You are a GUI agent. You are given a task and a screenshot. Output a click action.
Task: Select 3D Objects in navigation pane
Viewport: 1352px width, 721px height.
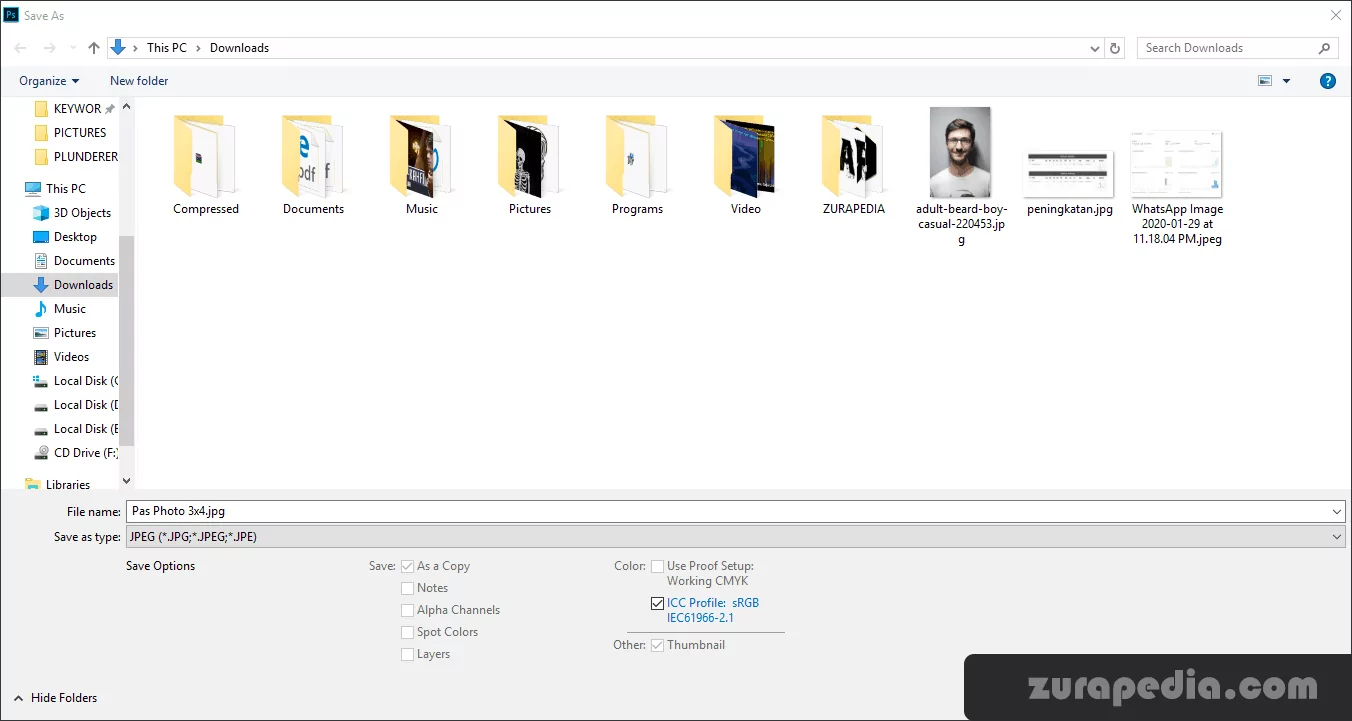82,213
